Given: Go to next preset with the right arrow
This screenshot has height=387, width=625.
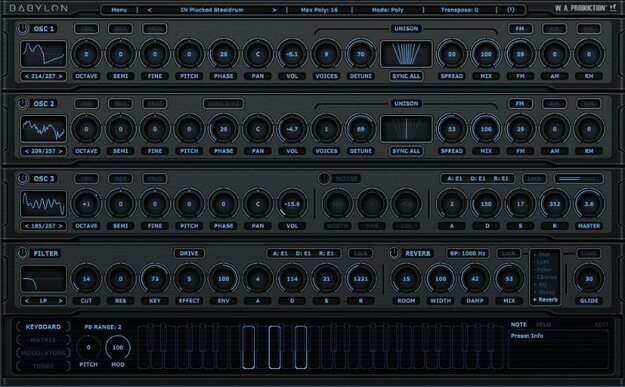Looking at the screenshot, I should point(274,10).
